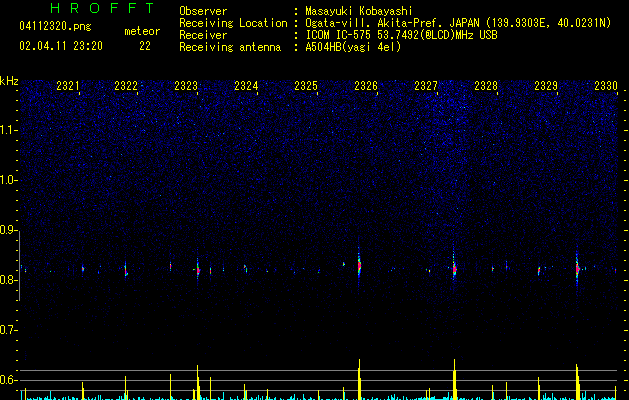Select observer name Masayuki Kobayashi
Image resolution: width=629 pixels, height=400 pixels.
pos(359,11)
